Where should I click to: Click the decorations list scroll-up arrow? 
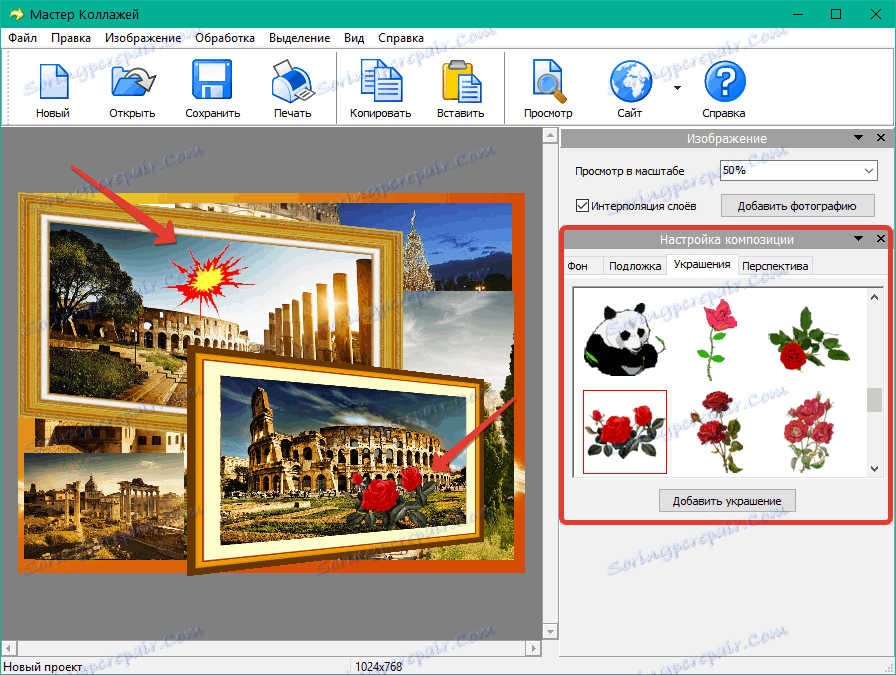[x=874, y=297]
